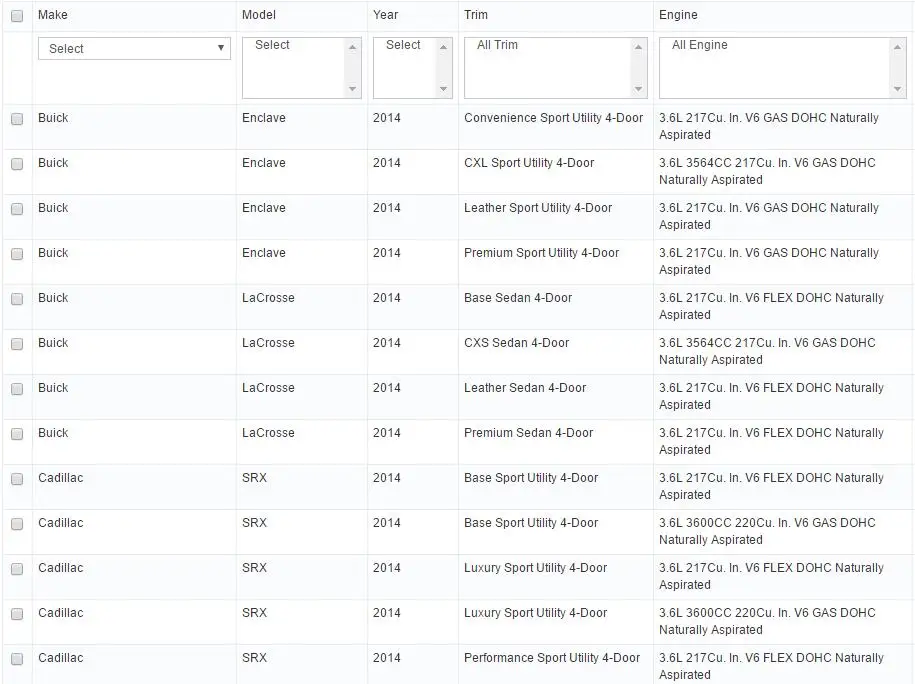Click the 3564CC engine cell in CXS Sedan row
The width and height of the screenshot is (915, 684).
tap(767, 351)
